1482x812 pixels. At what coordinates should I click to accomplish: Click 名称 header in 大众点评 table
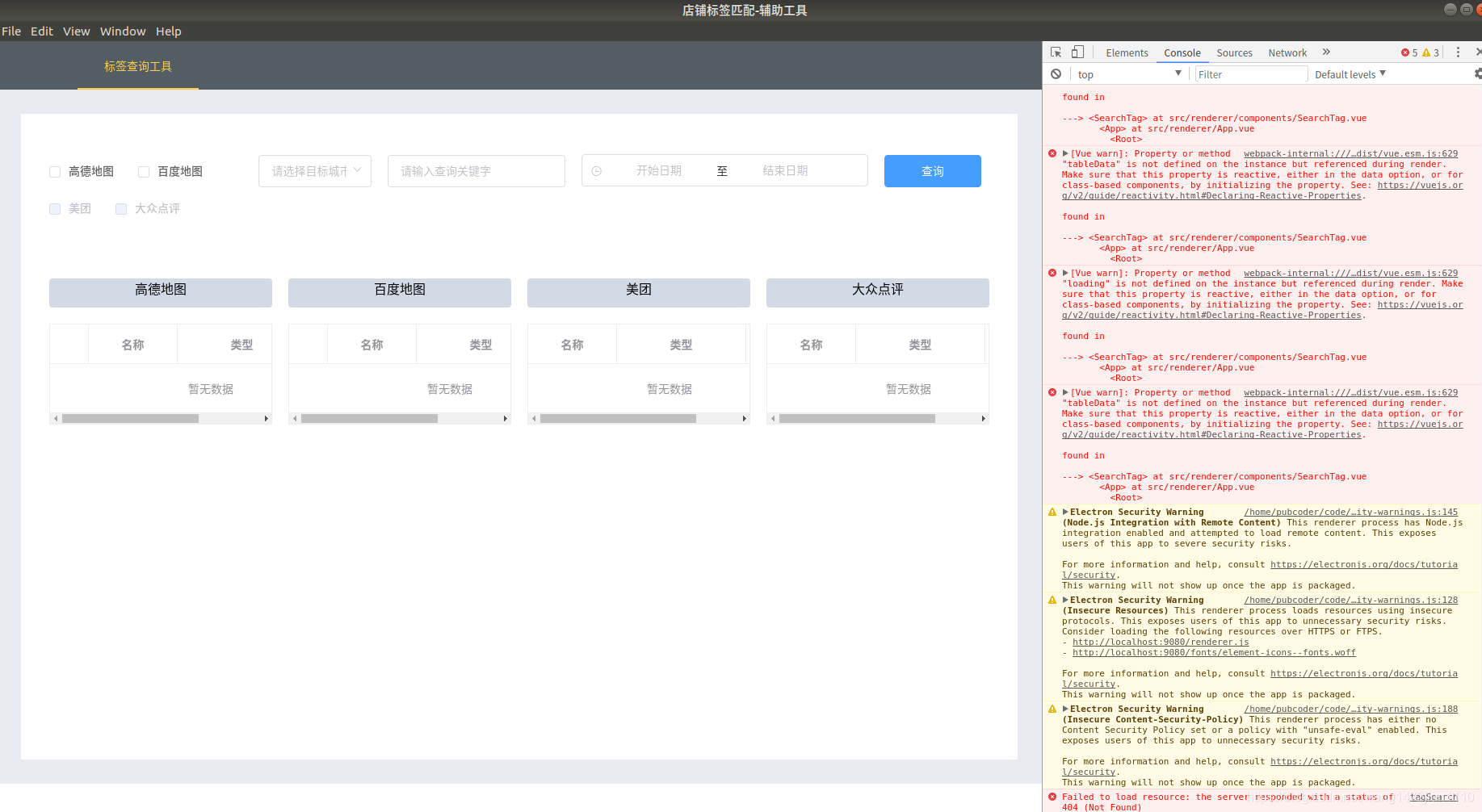(x=811, y=345)
